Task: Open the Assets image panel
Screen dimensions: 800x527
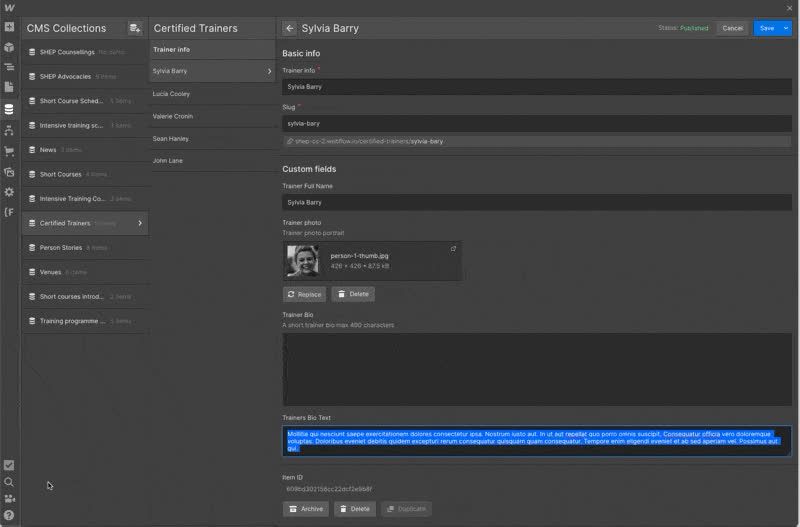Action: coord(9,172)
